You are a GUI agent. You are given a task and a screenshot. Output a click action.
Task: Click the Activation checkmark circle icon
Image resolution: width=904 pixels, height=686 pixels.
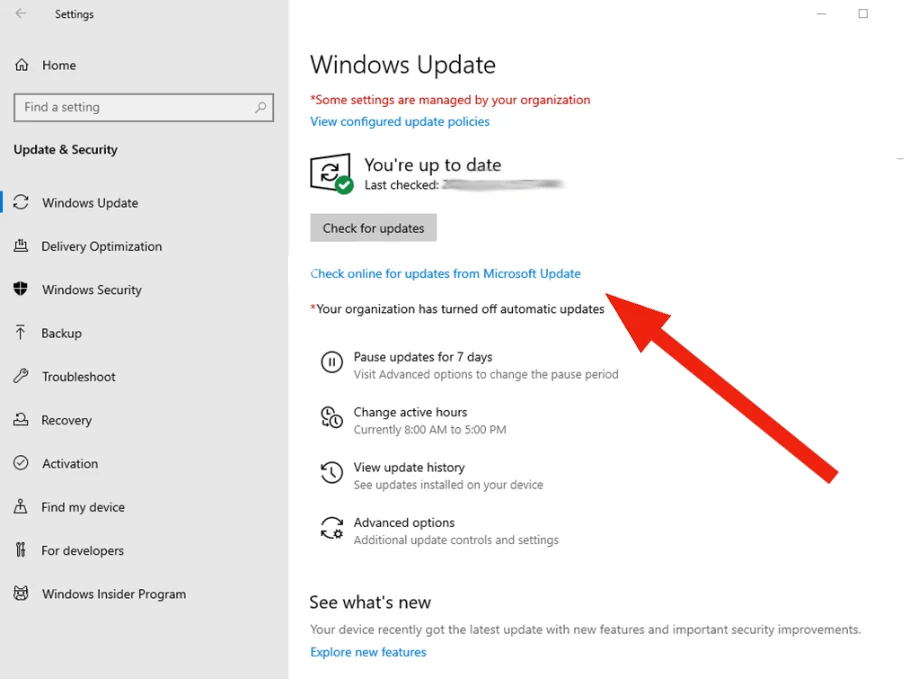click(x=21, y=463)
